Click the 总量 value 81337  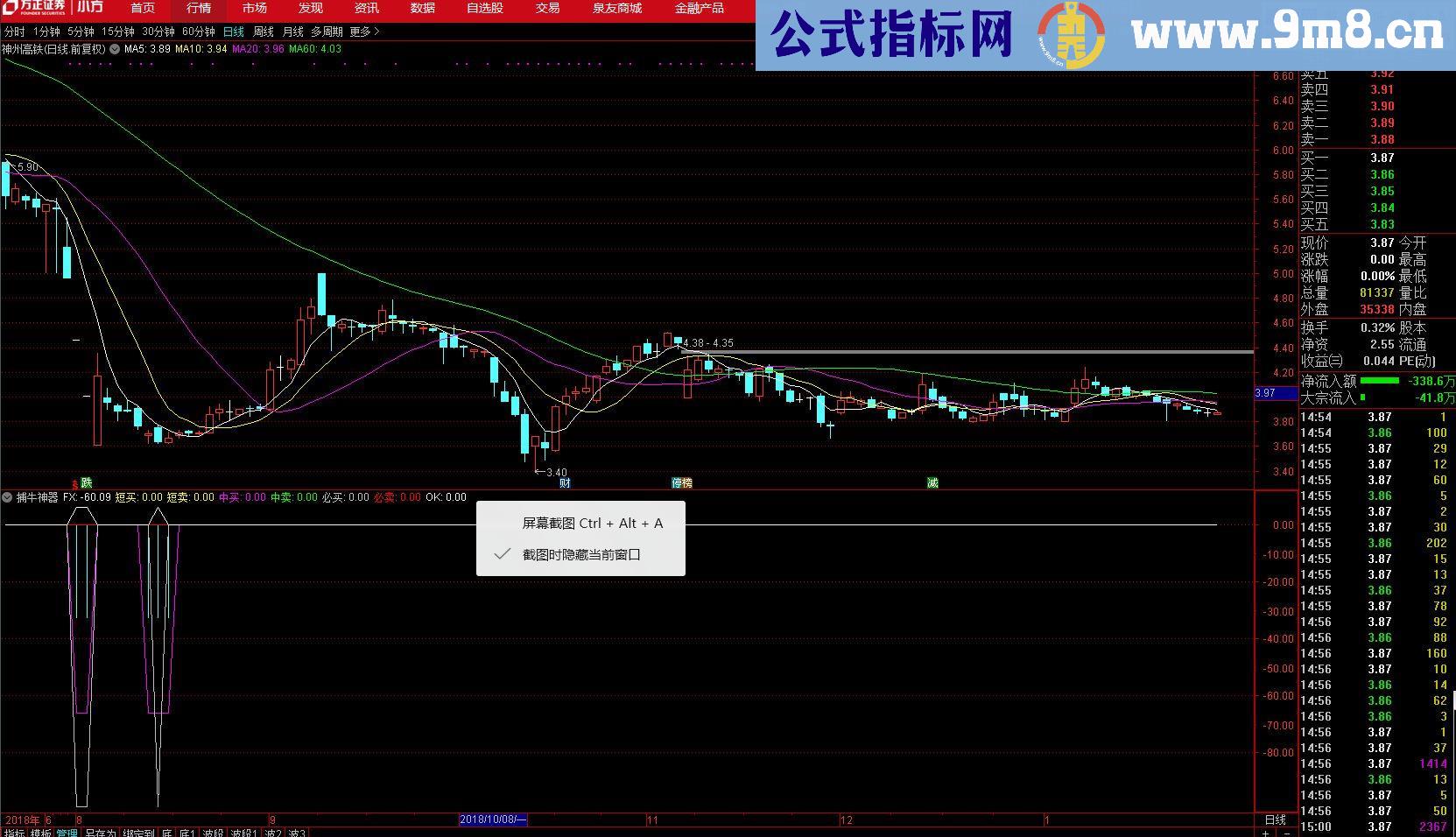tap(1376, 292)
